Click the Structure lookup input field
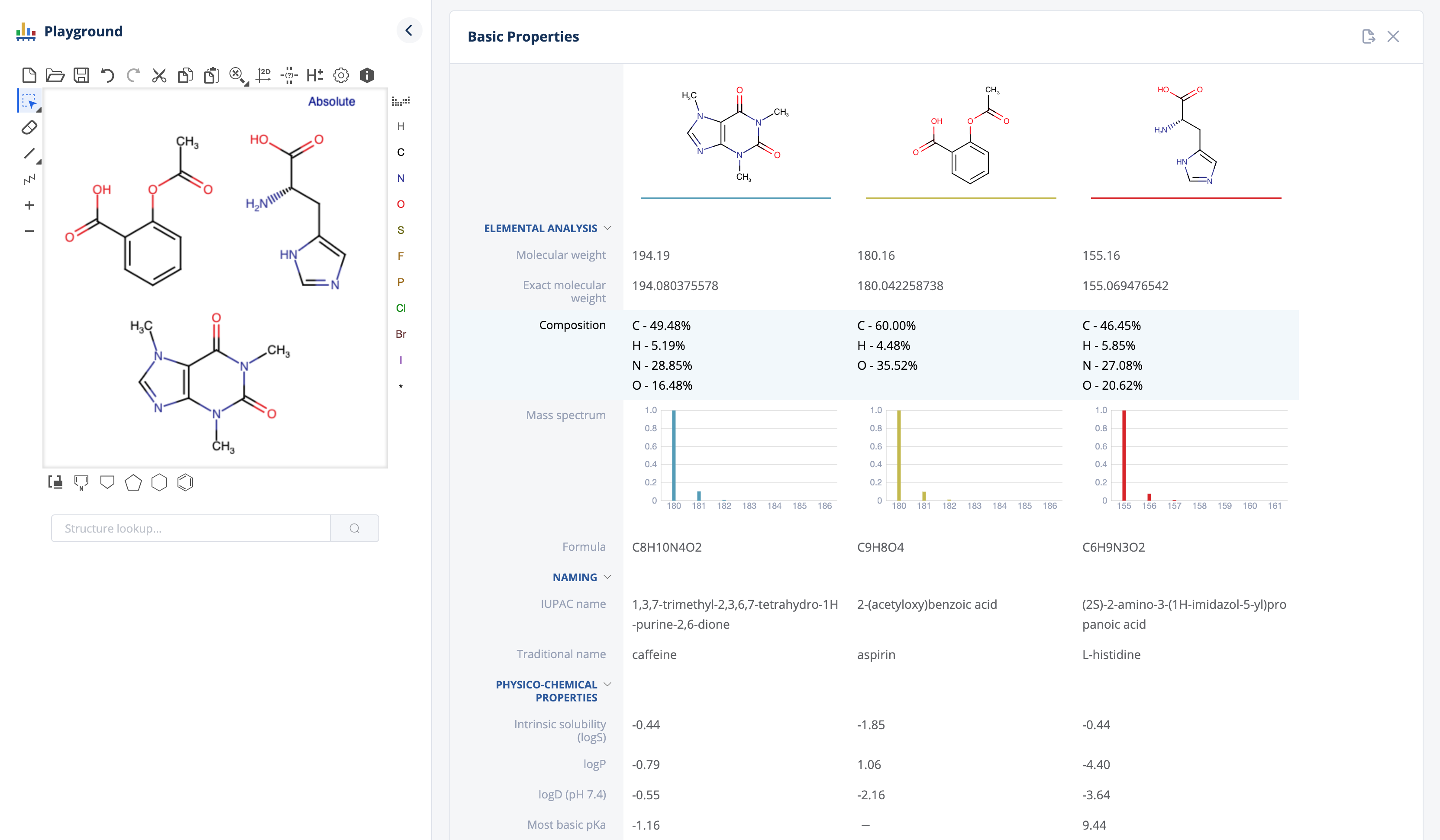Image resolution: width=1440 pixels, height=840 pixels. tap(191, 529)
